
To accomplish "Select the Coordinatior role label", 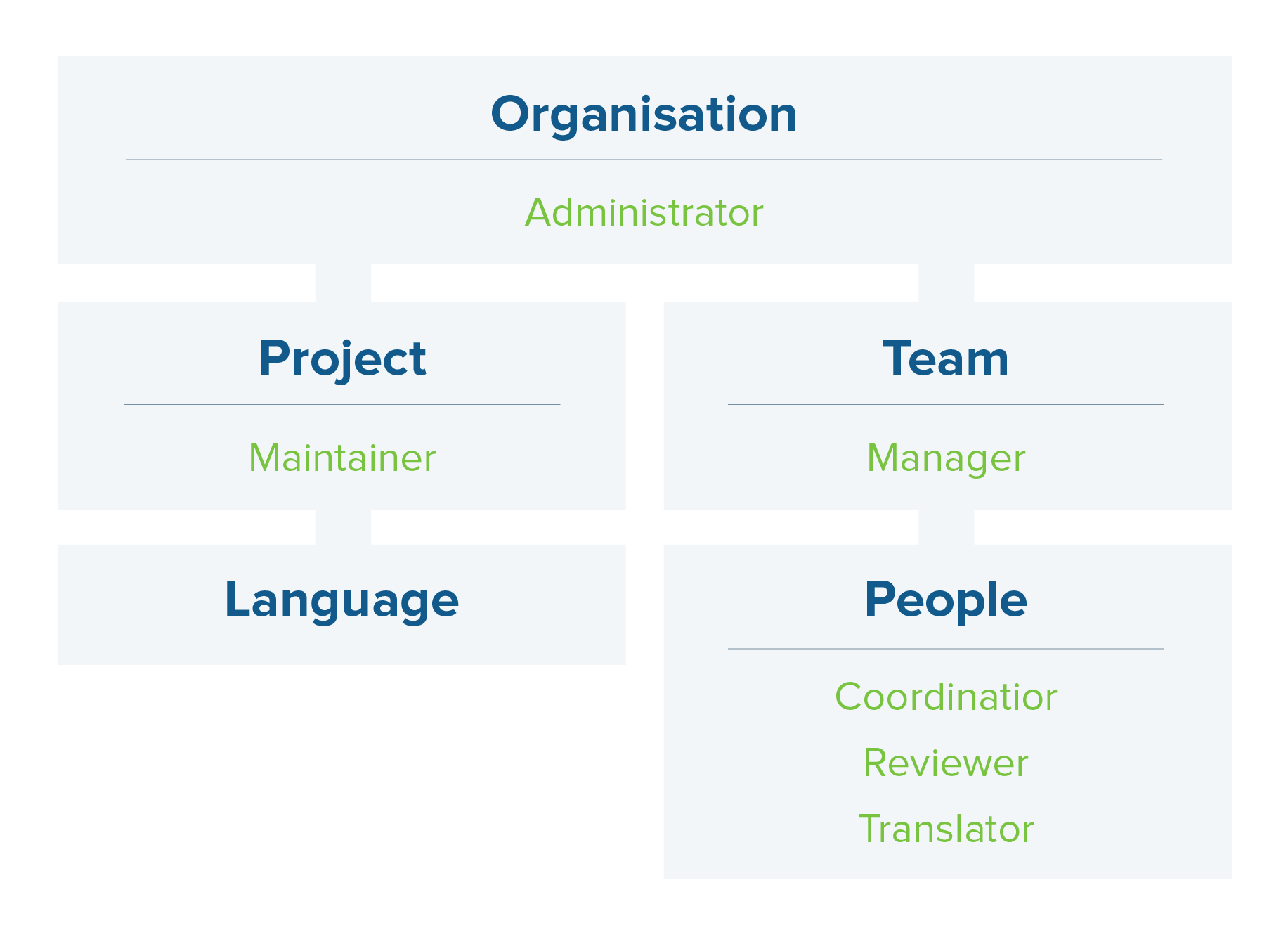I will 946,697.
